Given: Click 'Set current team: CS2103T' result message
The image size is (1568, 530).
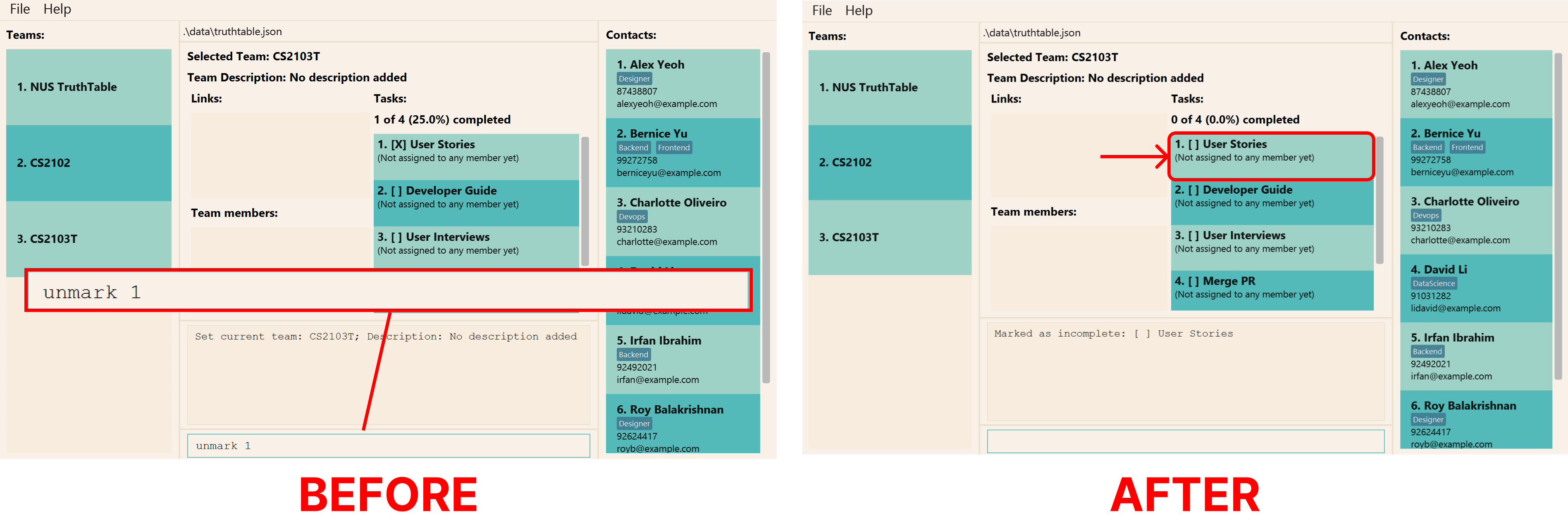Looking at the screenshot, I should pos(386,337).
